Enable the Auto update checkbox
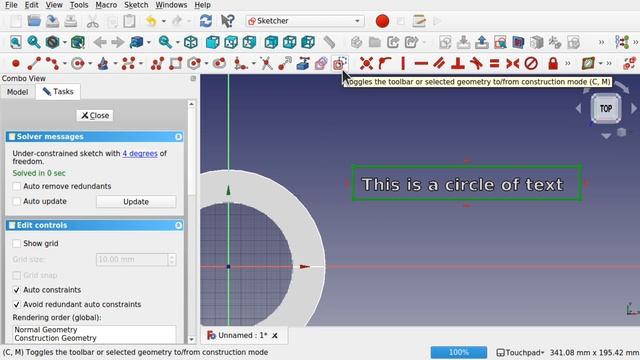640x360 pixels. pos(17,202)
